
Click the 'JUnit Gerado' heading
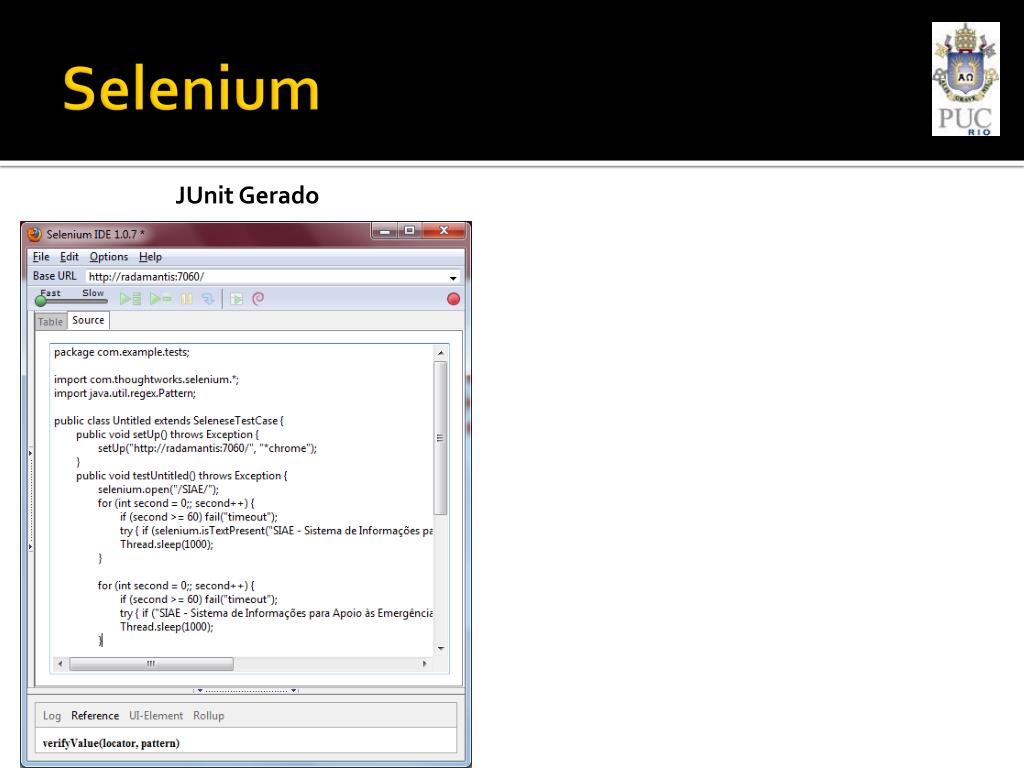click(247, 195)
